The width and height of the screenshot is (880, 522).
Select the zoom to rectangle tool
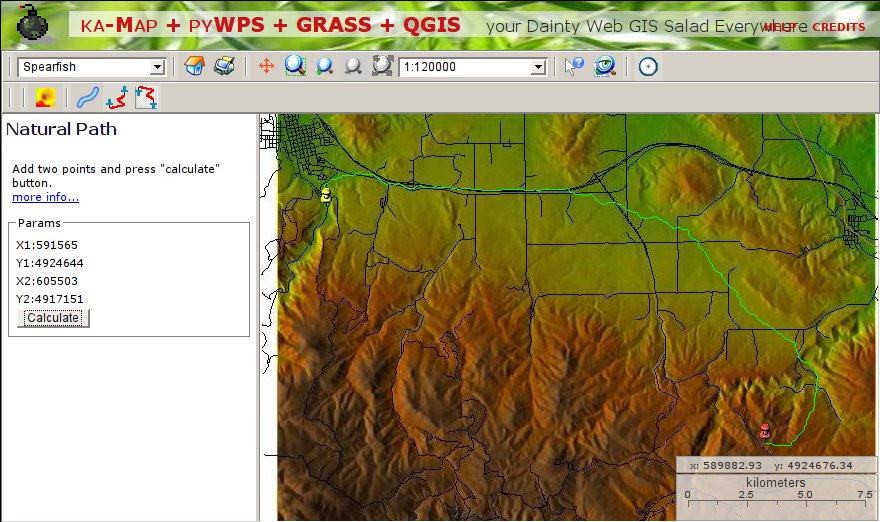click(x=295, y=66)
